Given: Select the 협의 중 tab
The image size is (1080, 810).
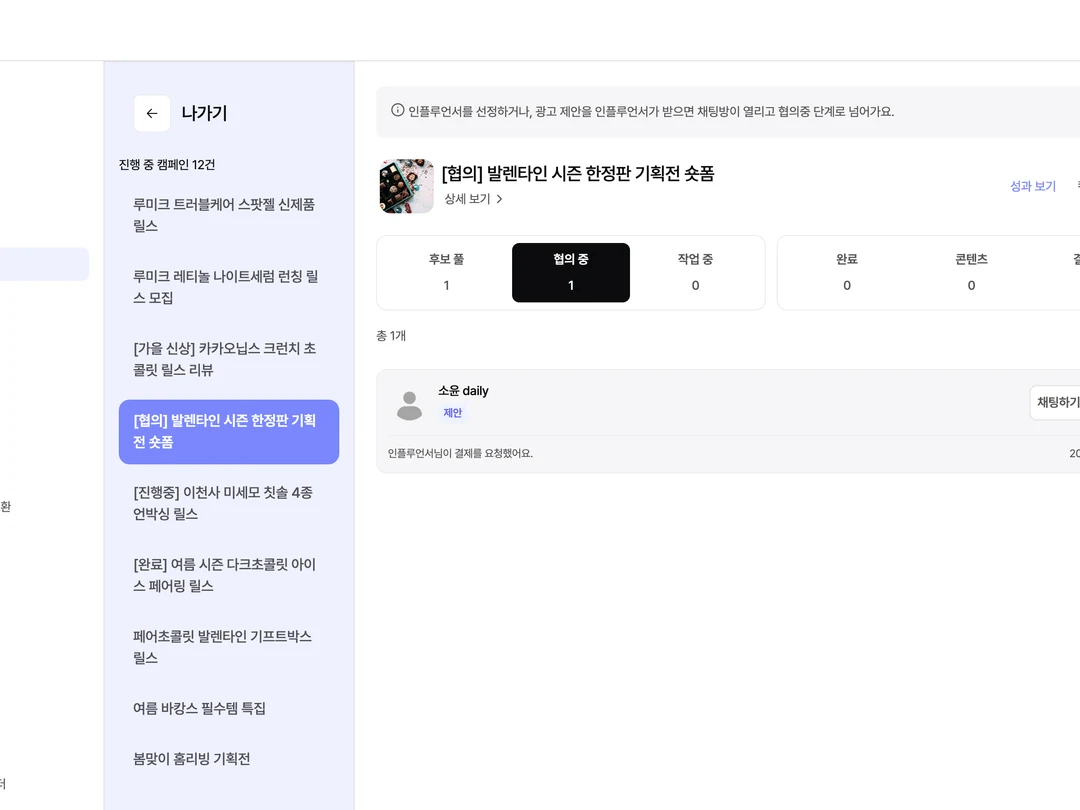Looking at the screenshot, I should [571, 273].
